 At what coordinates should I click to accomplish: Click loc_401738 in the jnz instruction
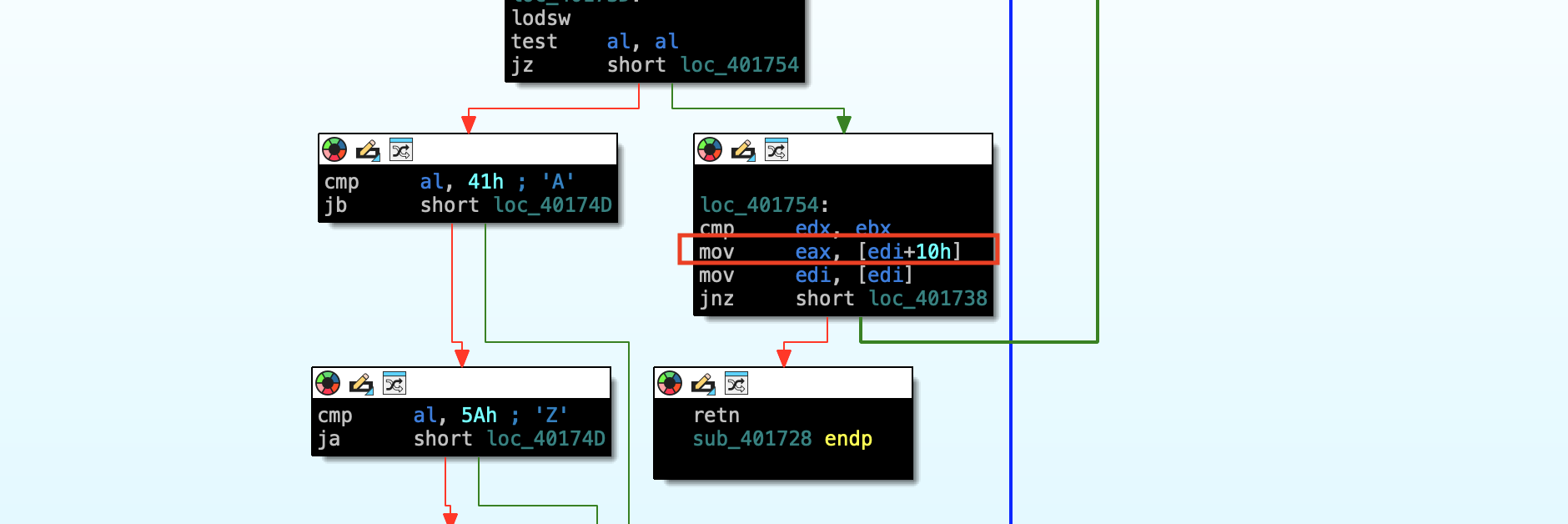928,299
